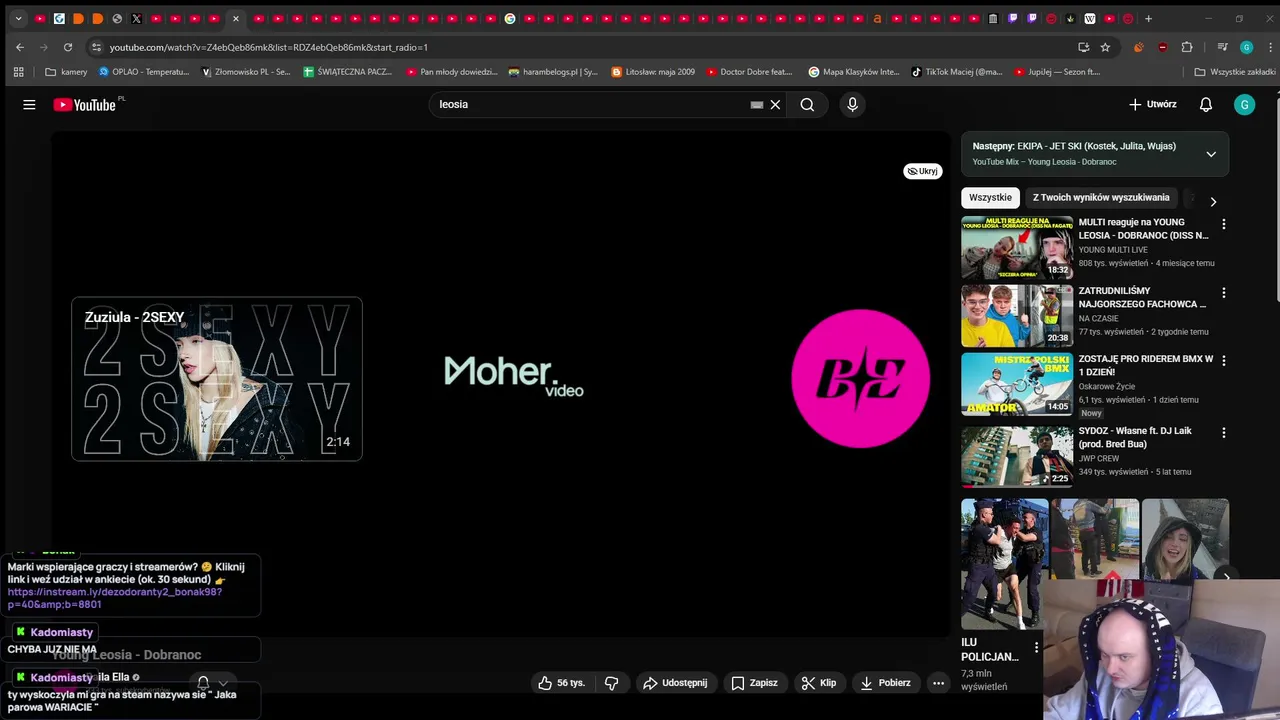Viewport: 1280px width, 720px height.
Task: Start voice search with microphone
Action: tap(852, 104)
